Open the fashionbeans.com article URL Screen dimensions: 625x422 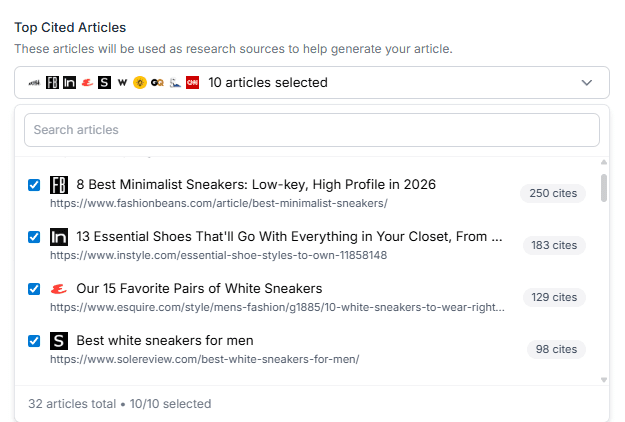click(x=218, y=203)
